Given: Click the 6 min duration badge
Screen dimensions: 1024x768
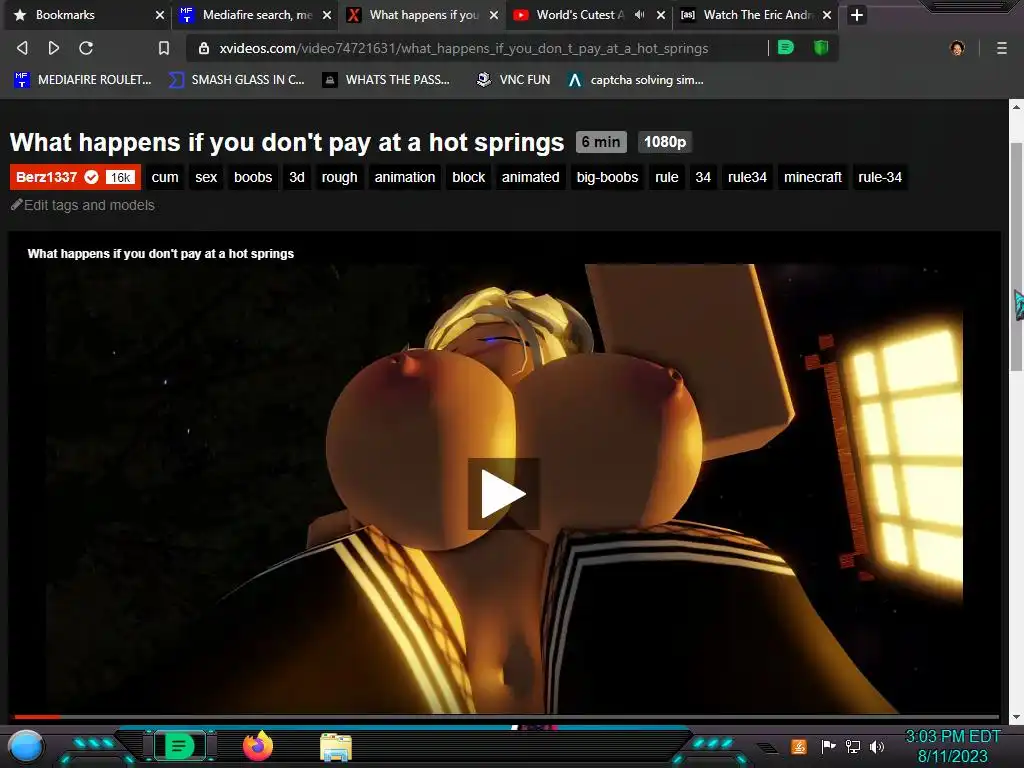Looking at the screenshot, I should click(x=601, y=142).
